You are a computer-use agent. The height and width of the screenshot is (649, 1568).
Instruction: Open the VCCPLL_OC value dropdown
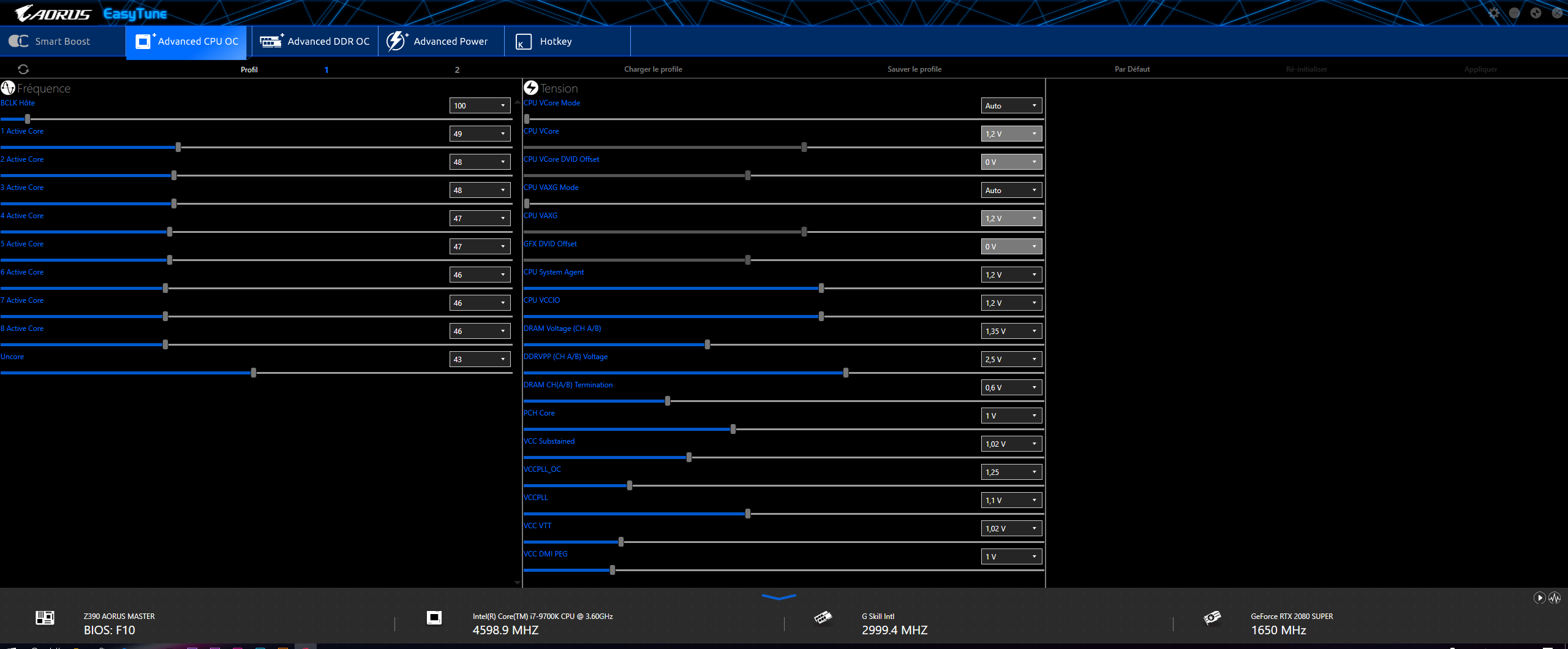[x=1012, y=472]
